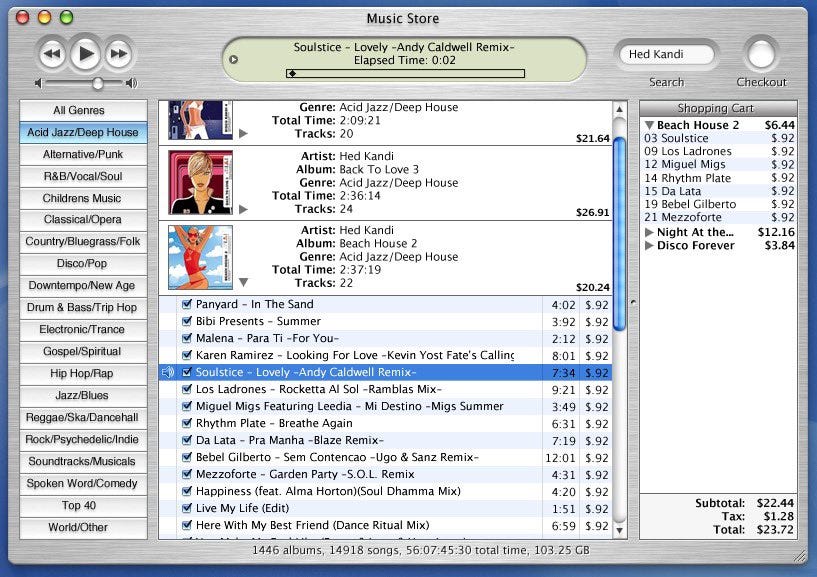The height and width of the screenshot is (577, 817).
Task: Click the Shopping Cart header
Action: (x=718, y=108)
